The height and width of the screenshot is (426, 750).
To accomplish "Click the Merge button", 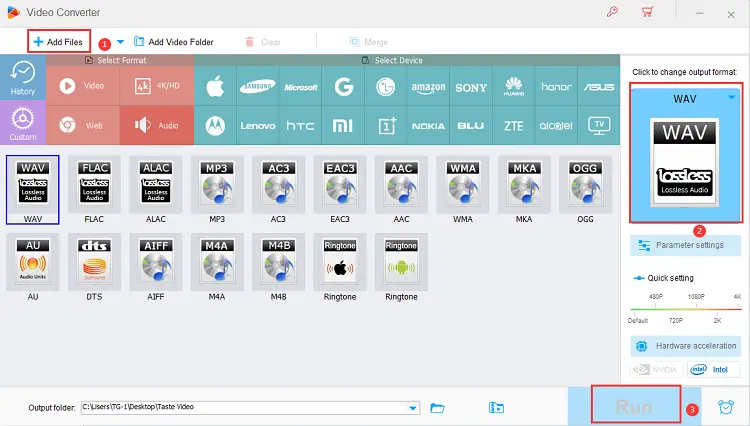I will pos(368,42).
